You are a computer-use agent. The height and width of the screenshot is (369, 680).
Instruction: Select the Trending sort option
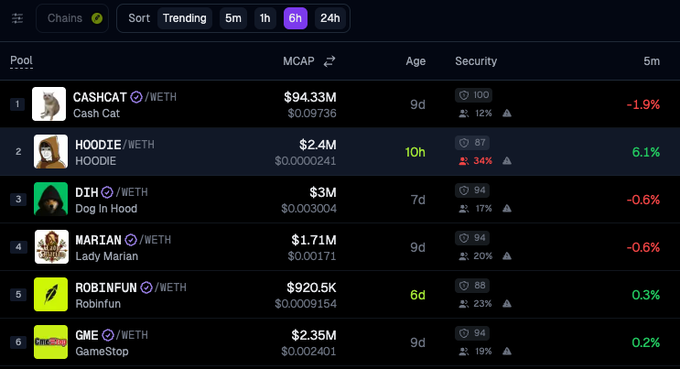(x=184, y=18)
